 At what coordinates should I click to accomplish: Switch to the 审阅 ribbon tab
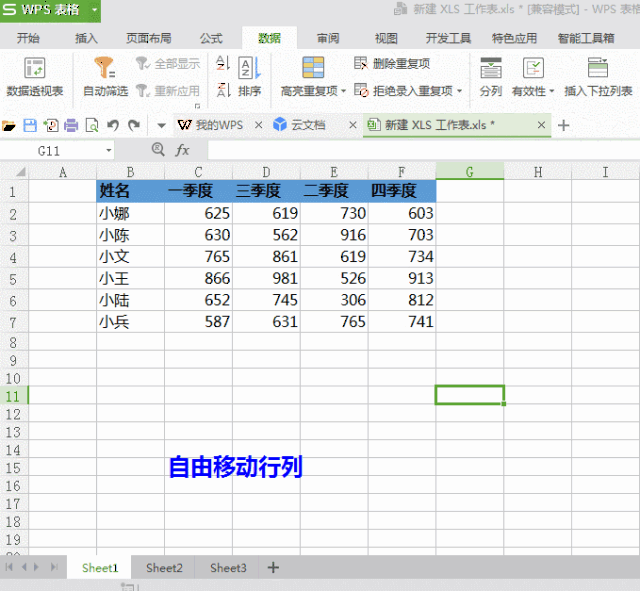(328, 38)
